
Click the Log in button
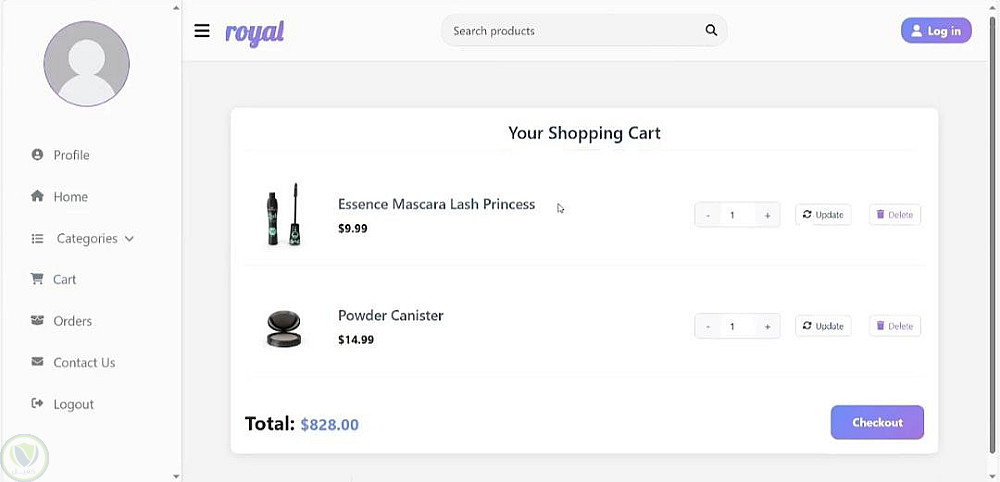click(x=936, y=31)
